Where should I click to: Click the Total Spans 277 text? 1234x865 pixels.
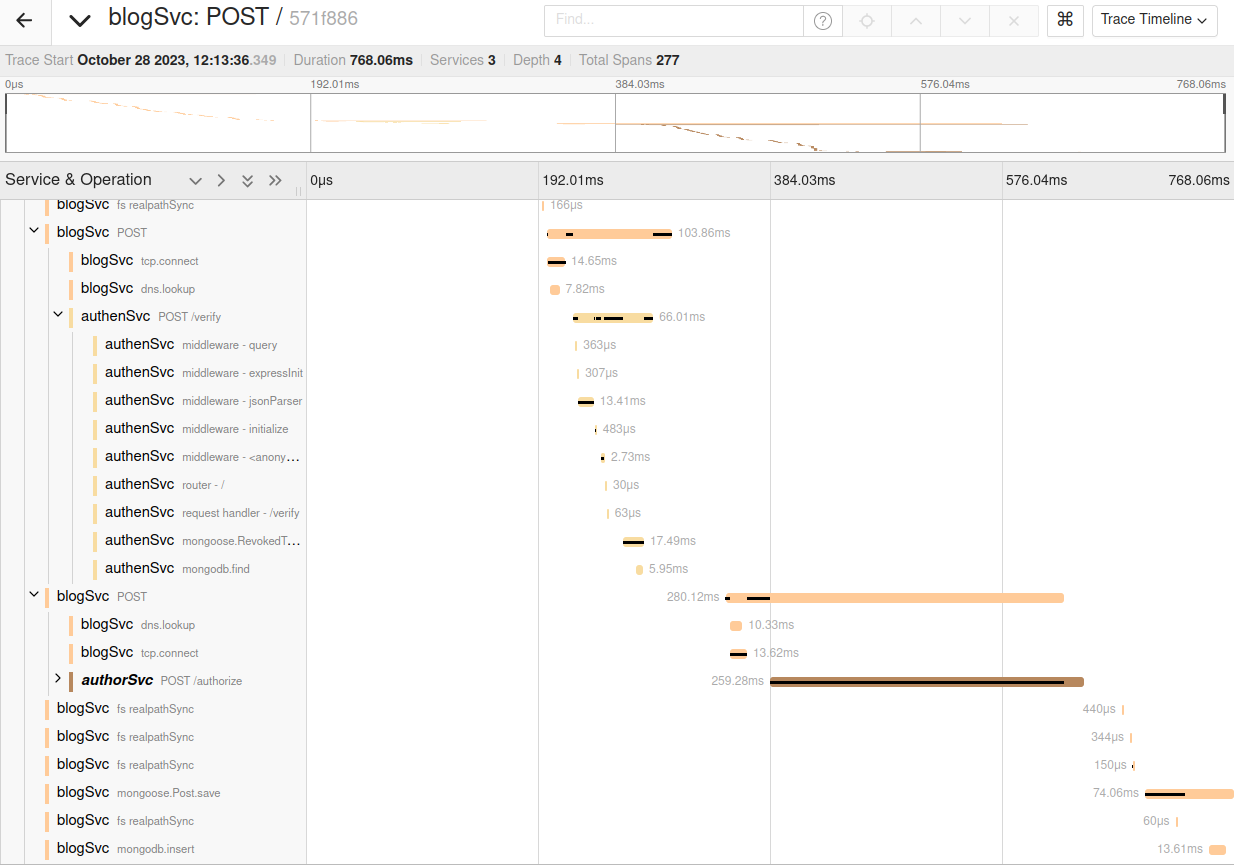(x=629, y=60)
